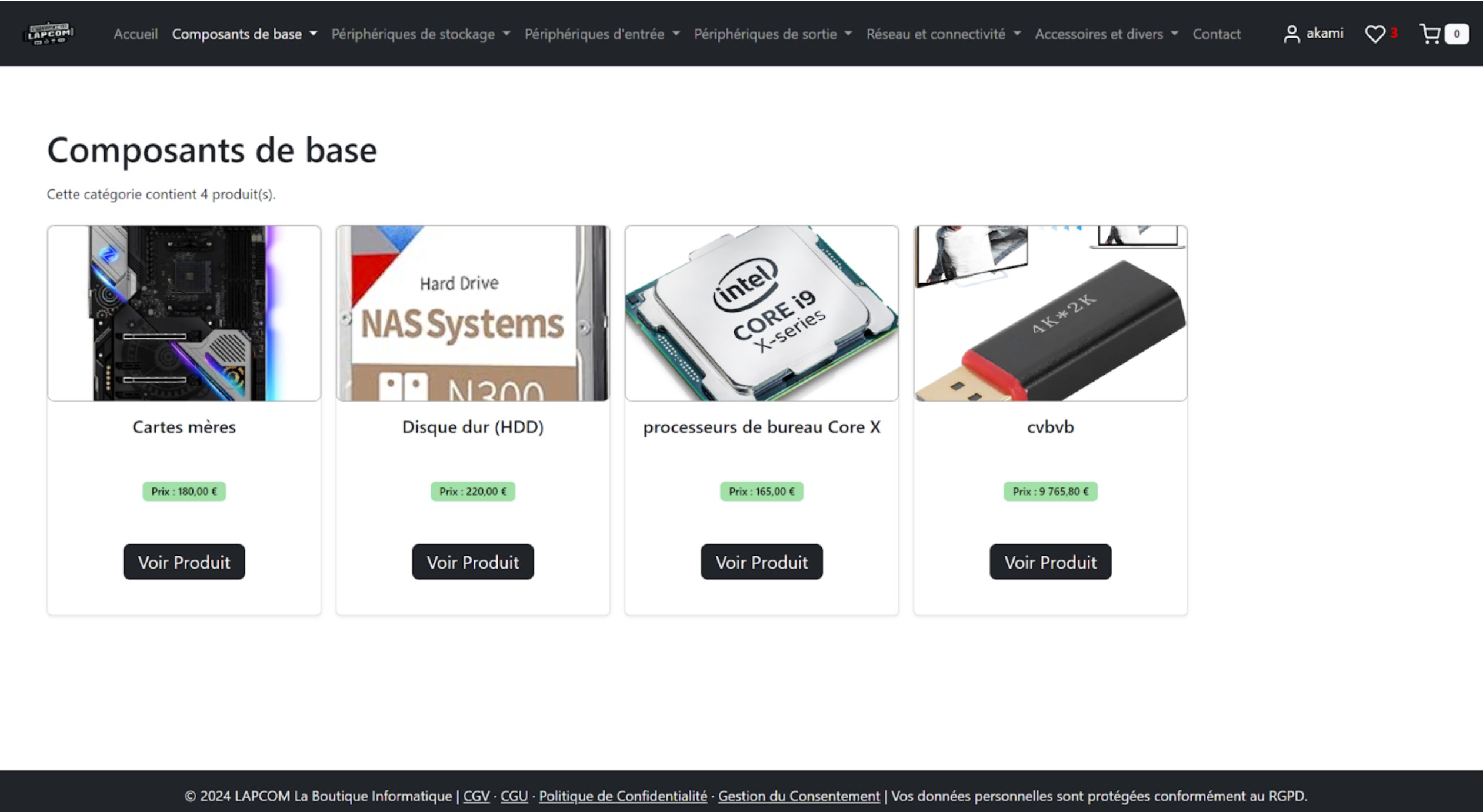Click the cart item count badge

(x=1456, y=34)
